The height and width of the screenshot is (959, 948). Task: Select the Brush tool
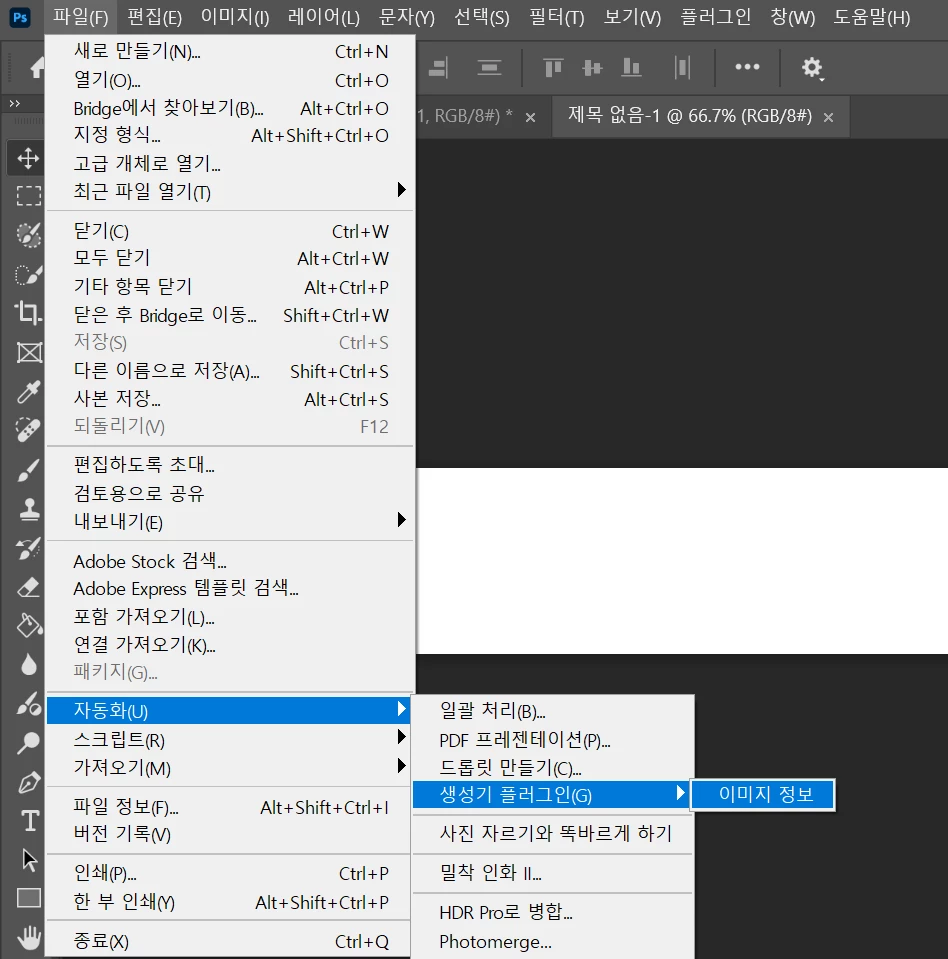[28, 470]
